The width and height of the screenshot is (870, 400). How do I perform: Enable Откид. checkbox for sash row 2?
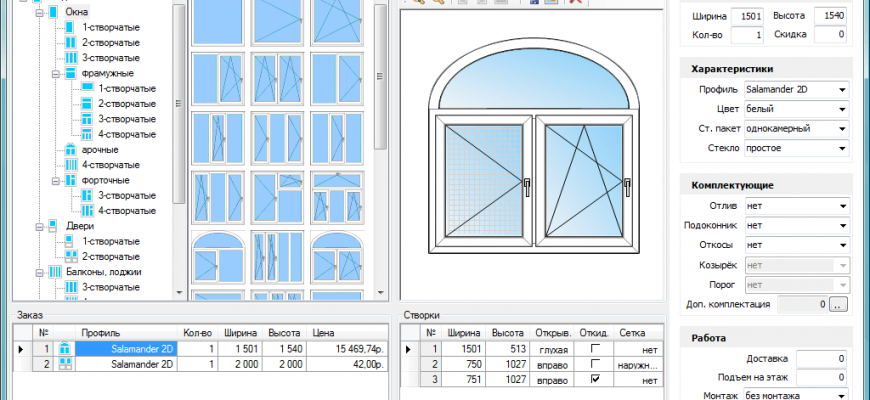coord(595,365)
